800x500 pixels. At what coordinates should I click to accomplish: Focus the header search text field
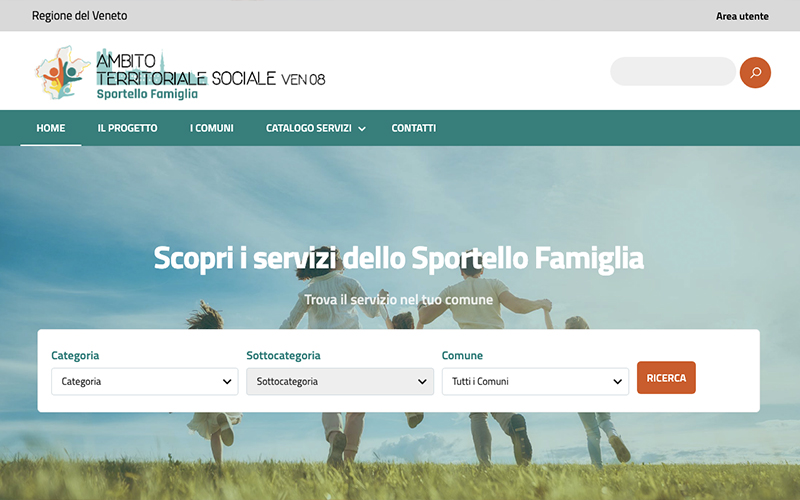click(x=673, y=71)
